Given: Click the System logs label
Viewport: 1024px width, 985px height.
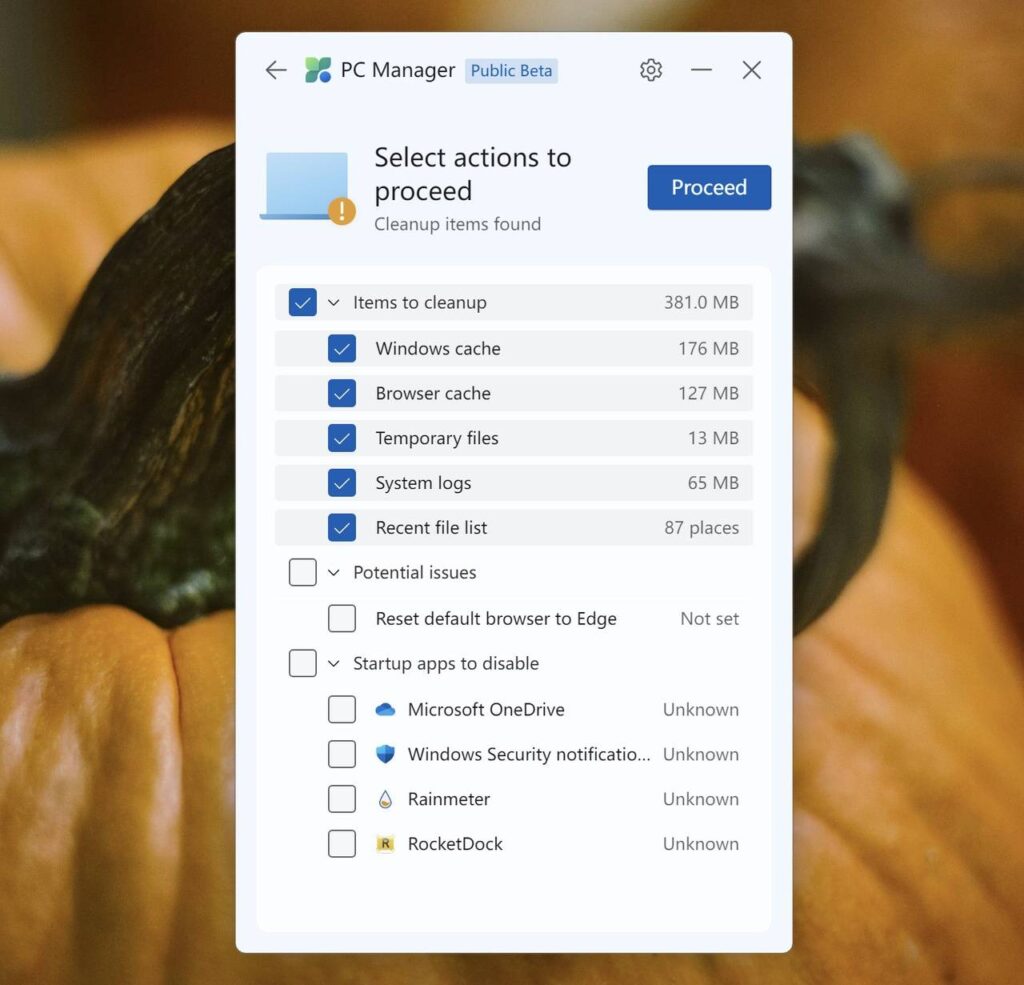Looking at the screenshot, I should click(x=423, y=483).
